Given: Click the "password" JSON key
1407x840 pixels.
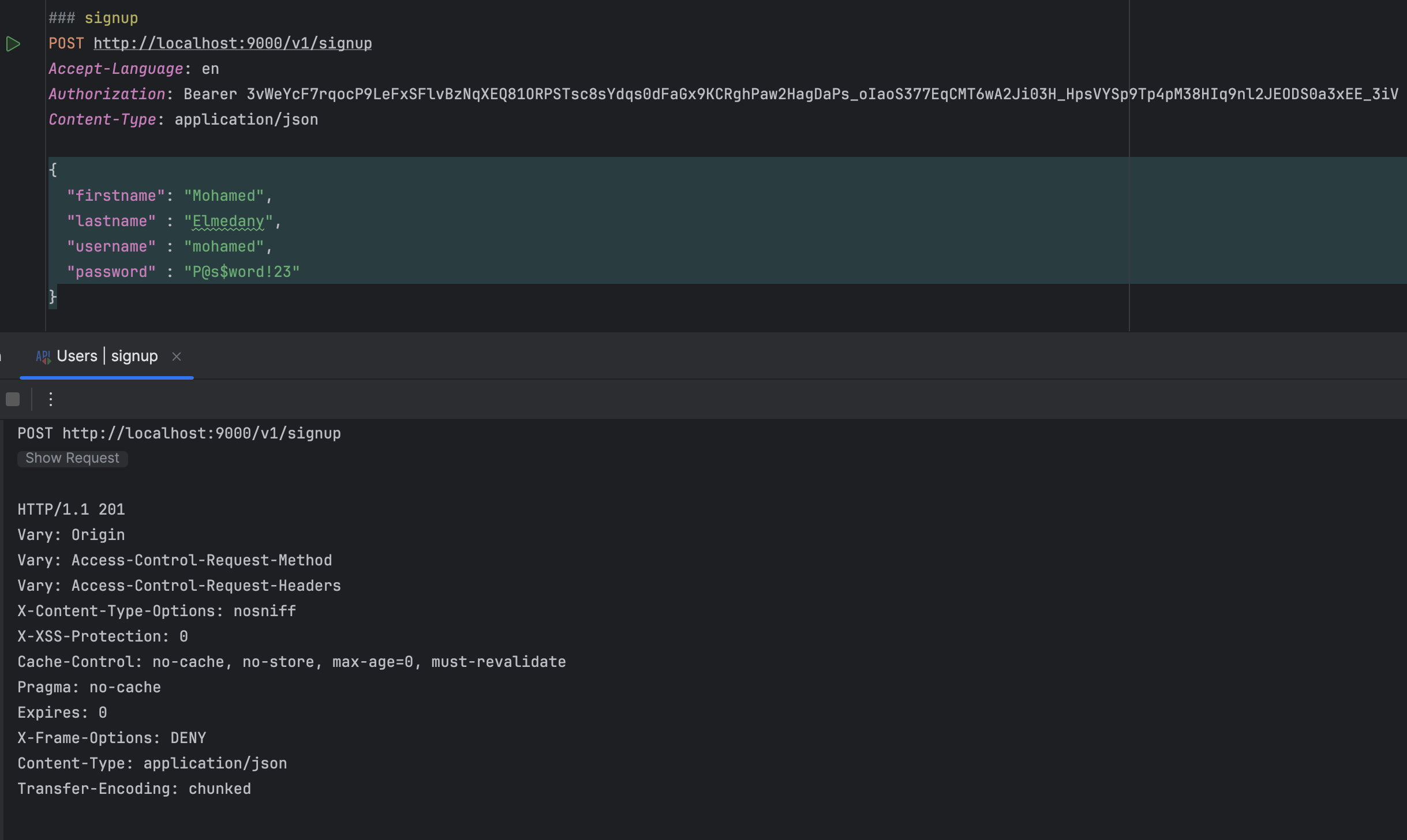Looking at the screenshot, I should [111, 272].
